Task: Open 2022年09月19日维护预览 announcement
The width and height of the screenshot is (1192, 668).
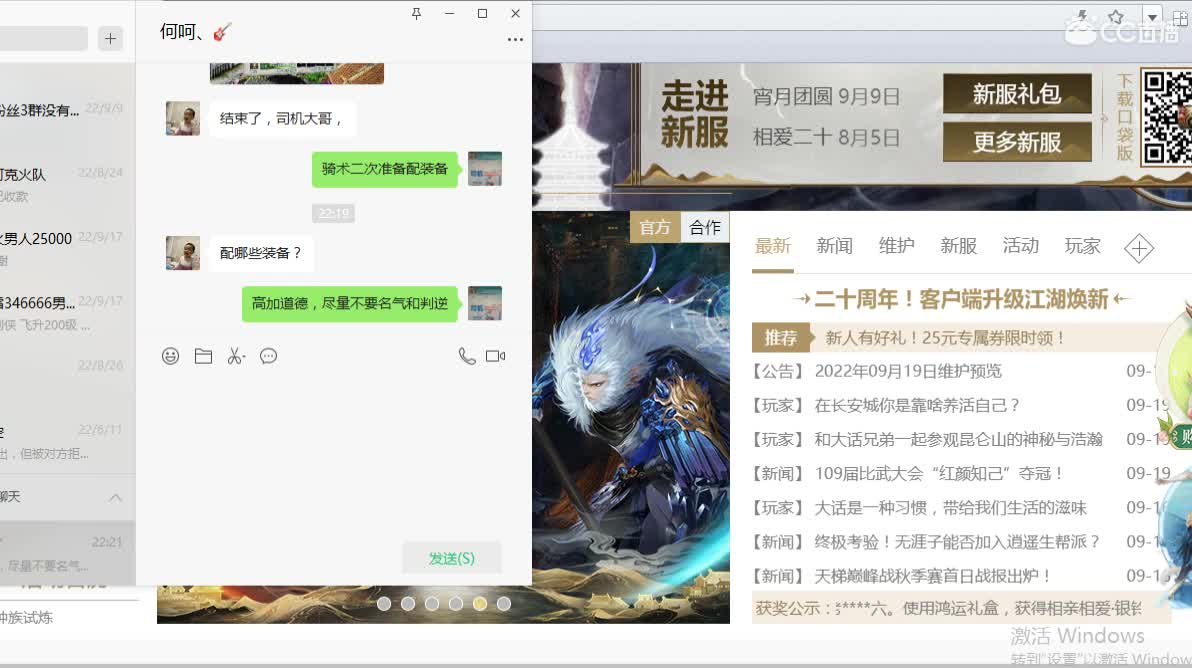Action: (908, 371)
